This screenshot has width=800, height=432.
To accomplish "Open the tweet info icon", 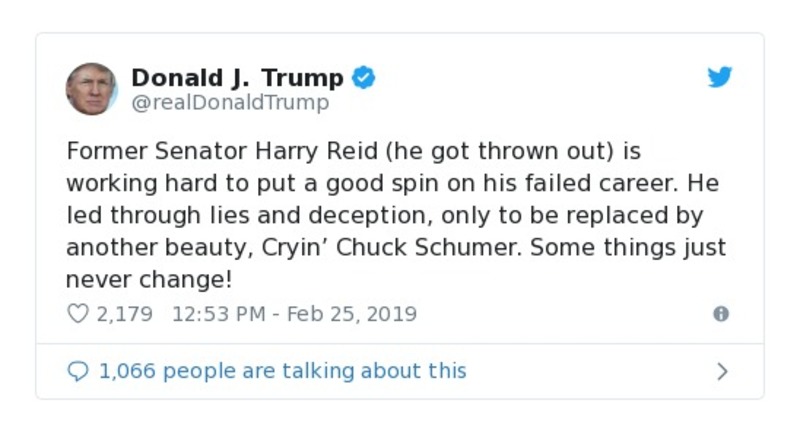I will point(720,314).
